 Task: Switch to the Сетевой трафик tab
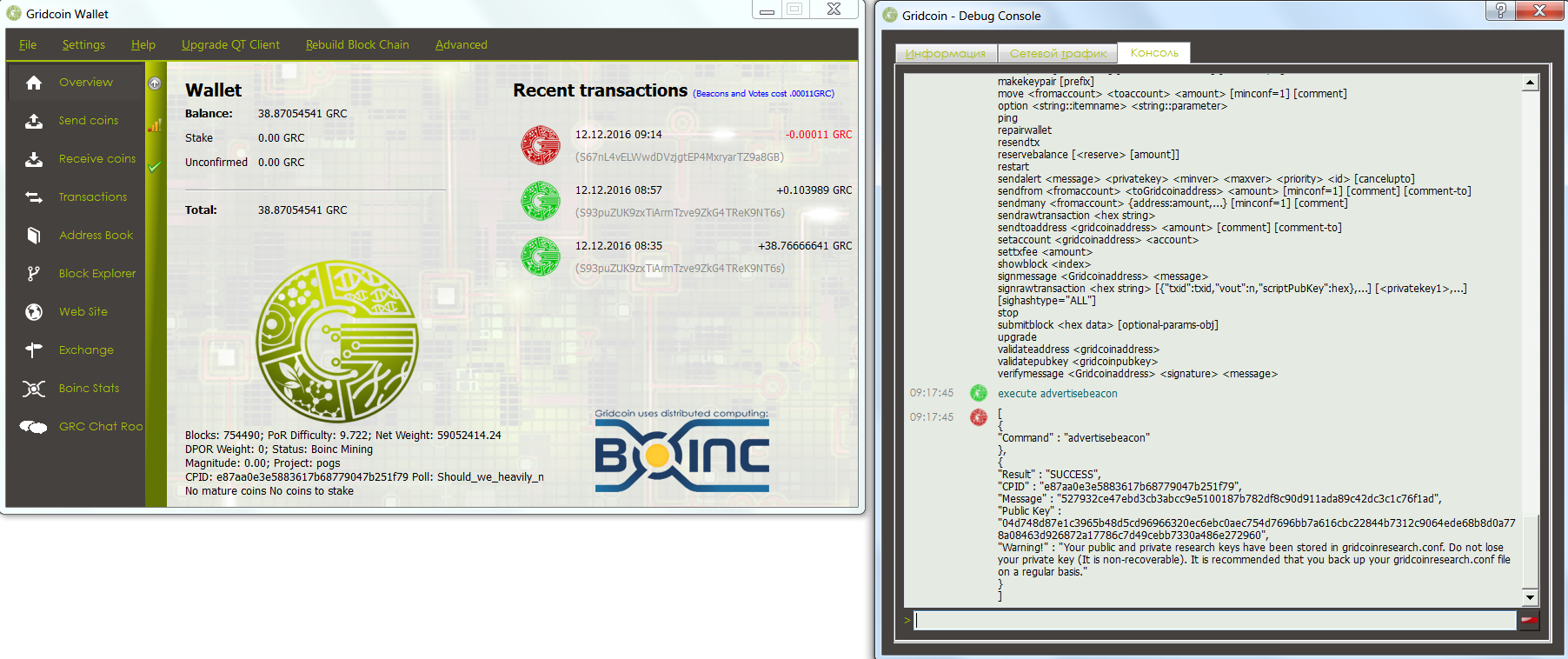coord(1058,53)
